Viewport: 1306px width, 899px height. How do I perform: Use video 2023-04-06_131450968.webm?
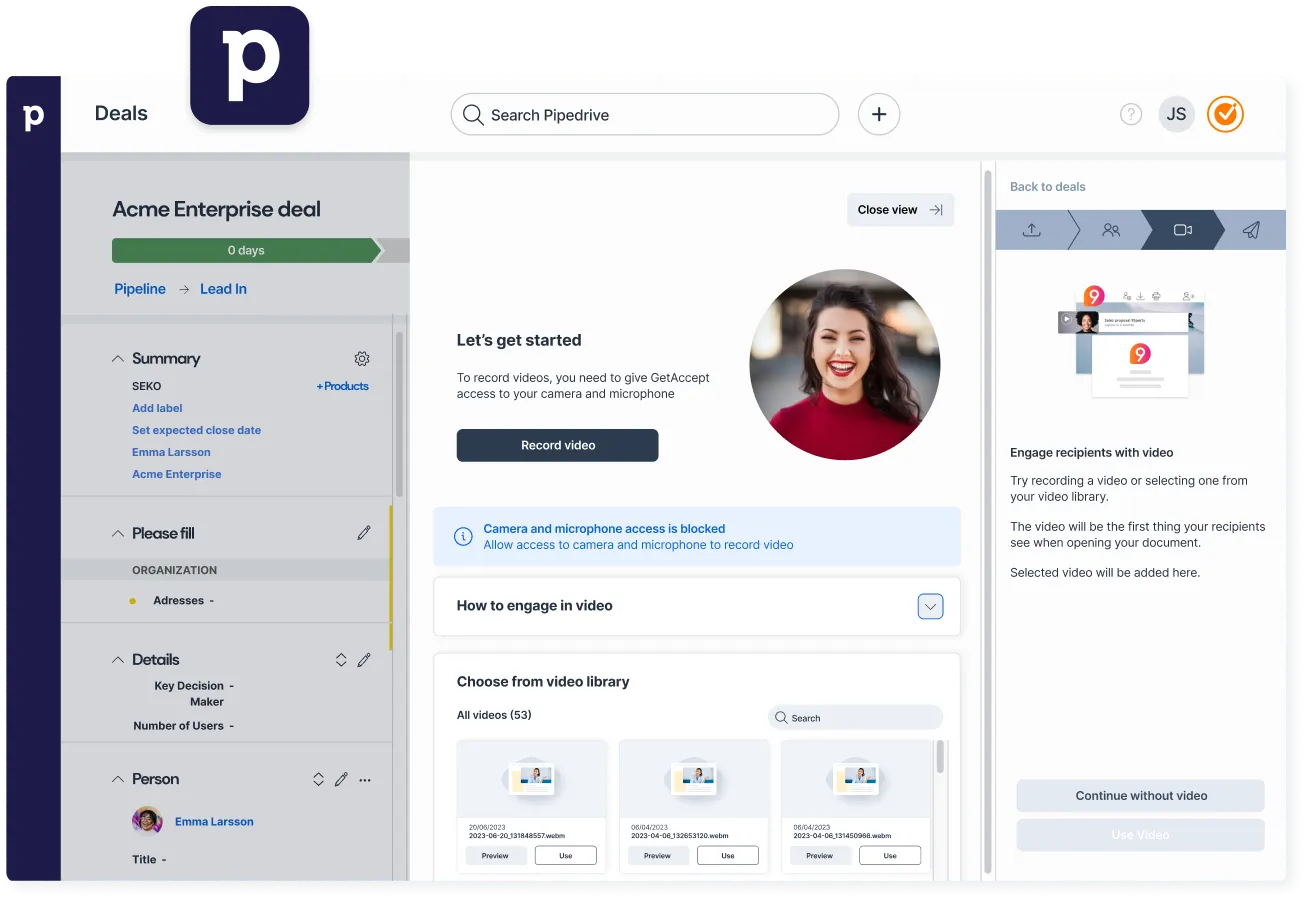click(x=889, y=856)
